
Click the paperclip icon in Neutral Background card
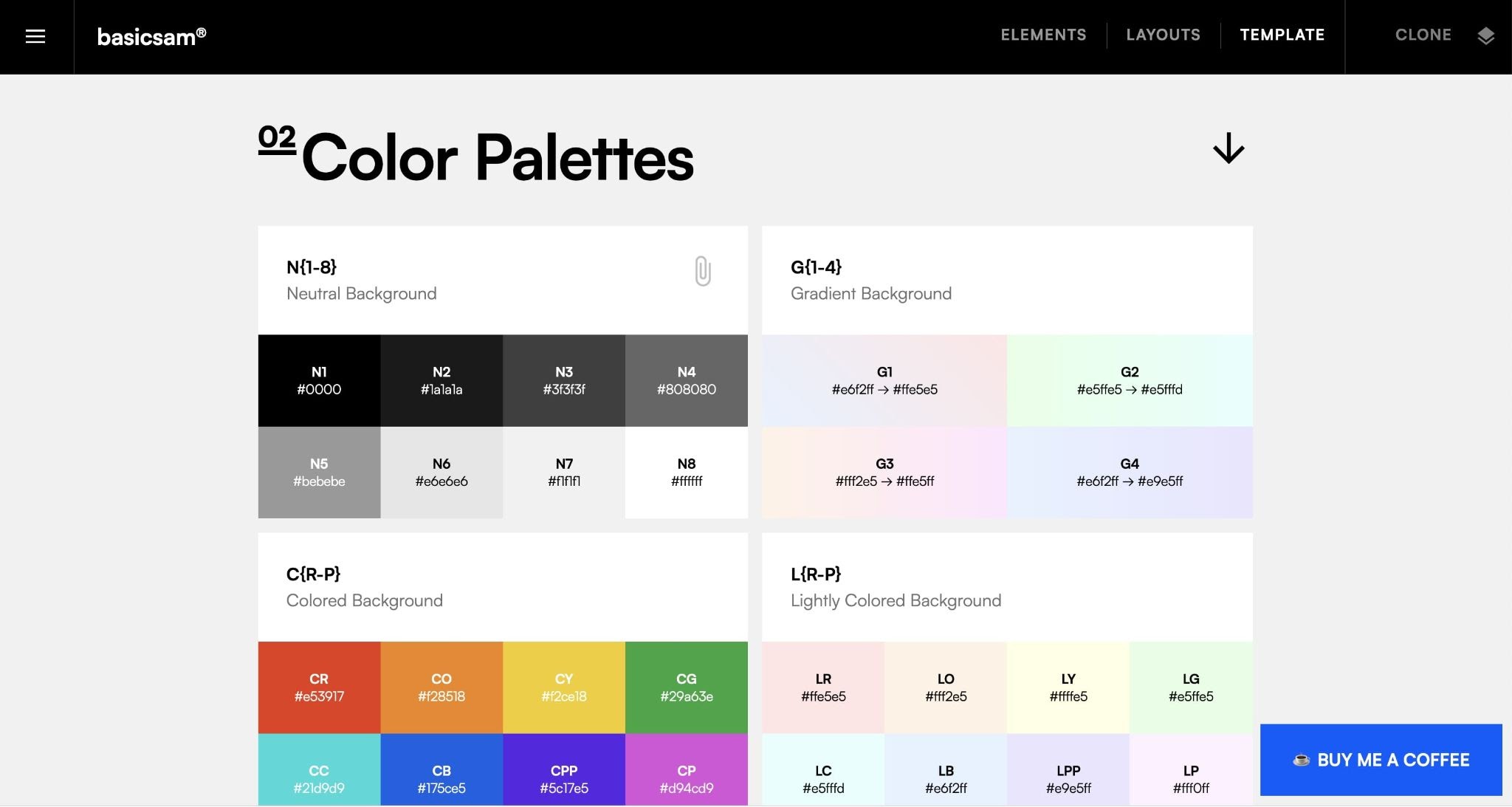tap(702, 271)
